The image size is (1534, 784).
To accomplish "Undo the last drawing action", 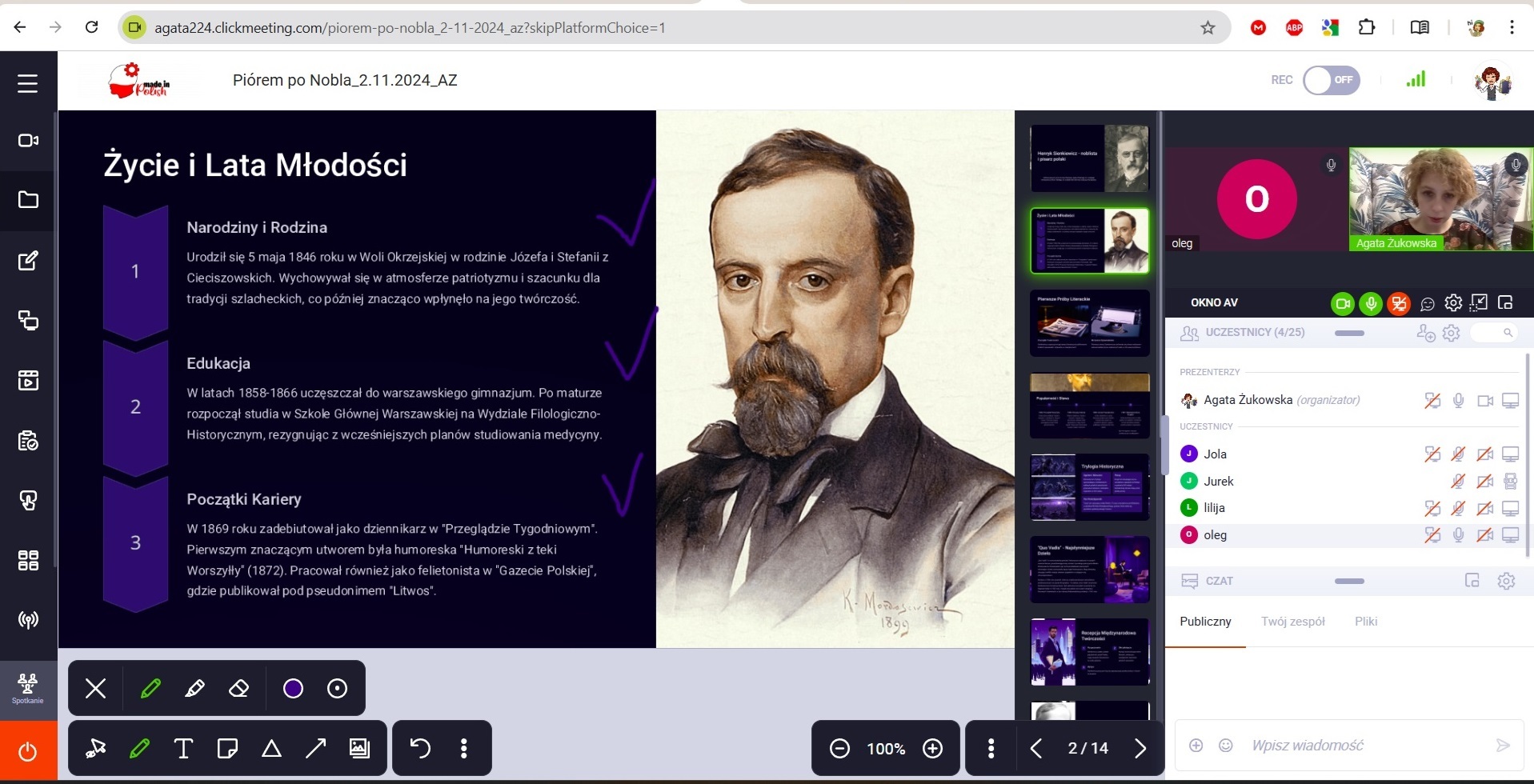I will [x=420, y=749].
